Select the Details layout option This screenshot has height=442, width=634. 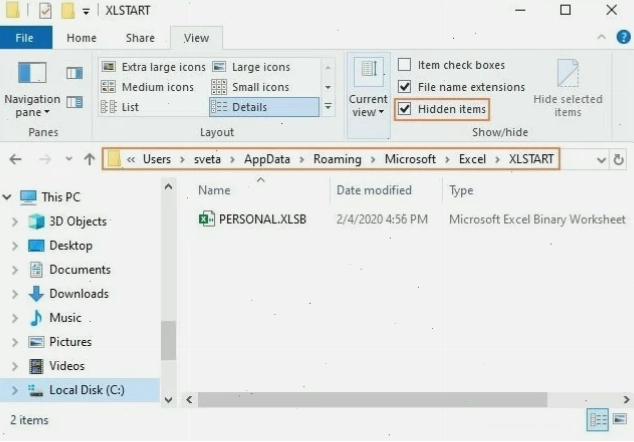(264, 107)
